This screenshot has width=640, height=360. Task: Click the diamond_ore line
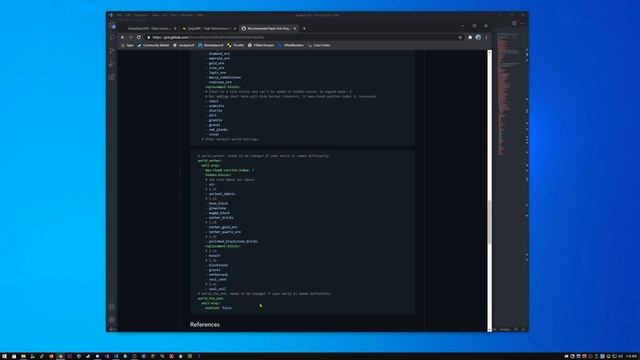click(x=218, y=53)
